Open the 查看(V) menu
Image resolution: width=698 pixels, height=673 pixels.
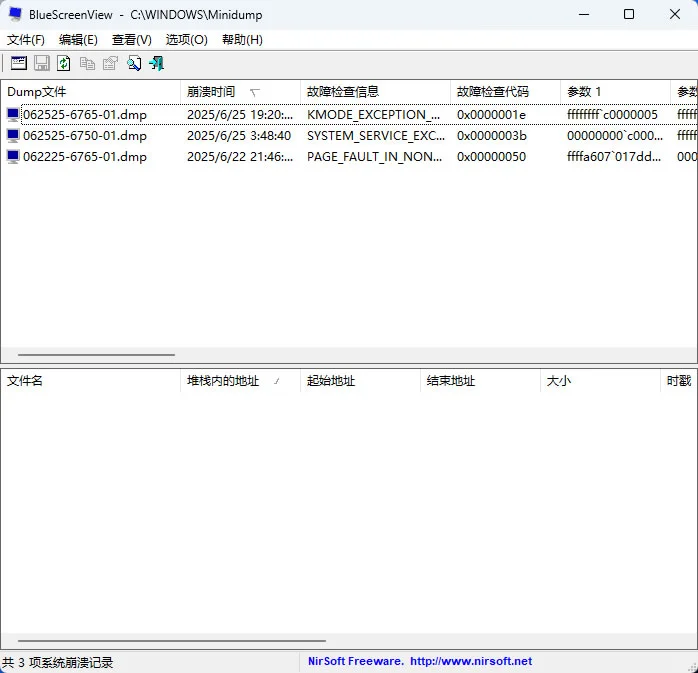coord(132,40)
